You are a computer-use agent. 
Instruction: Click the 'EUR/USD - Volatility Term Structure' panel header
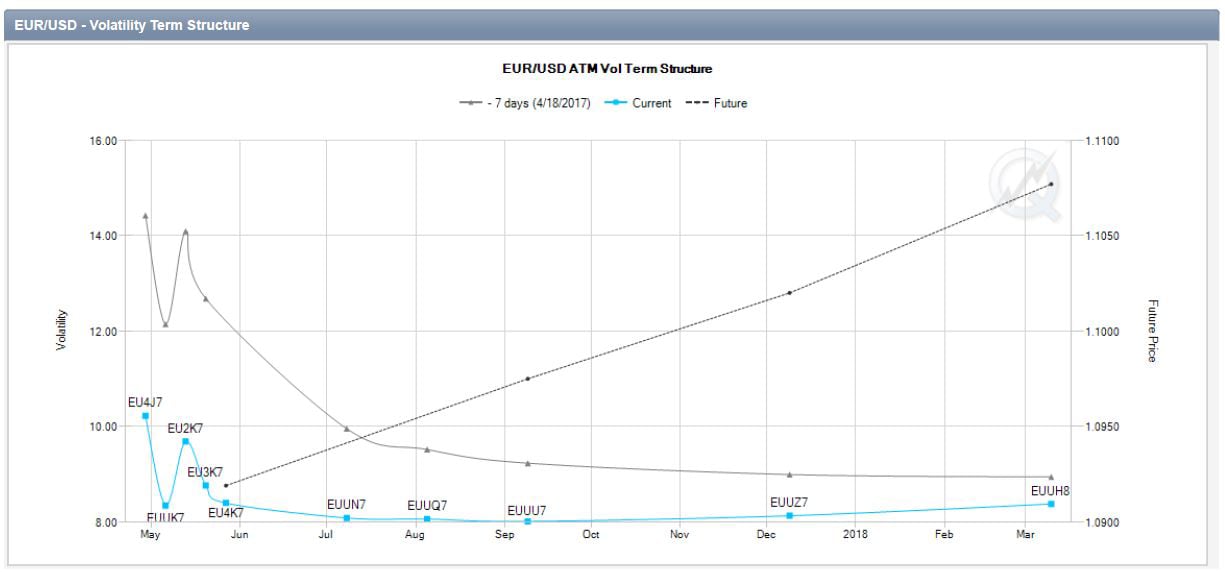[133, 25]
